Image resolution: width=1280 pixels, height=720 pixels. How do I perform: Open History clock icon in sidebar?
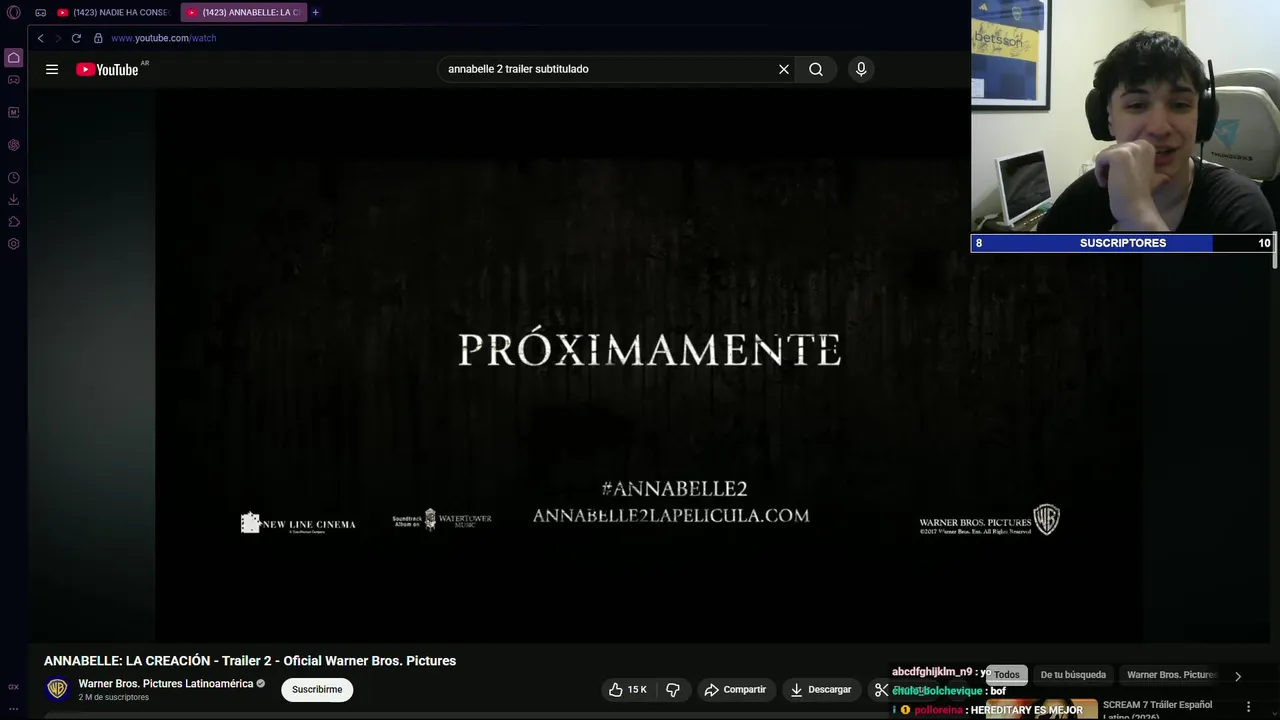pyautogui.click(x=14, y=178)
